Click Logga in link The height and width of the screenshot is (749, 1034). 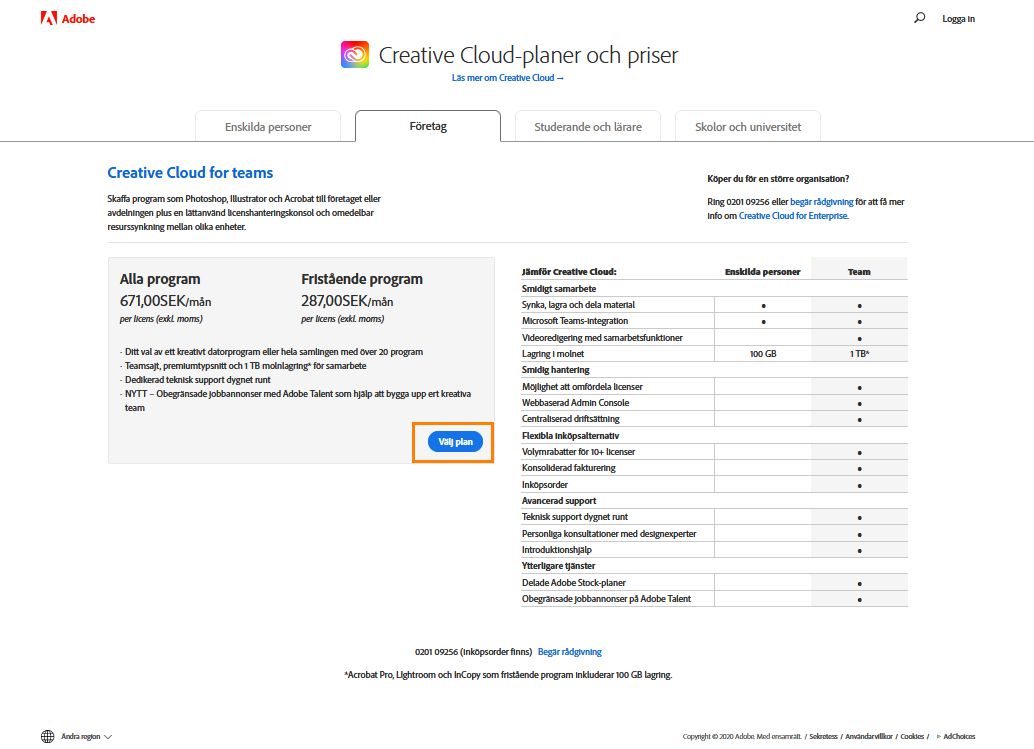click(958, 18)
